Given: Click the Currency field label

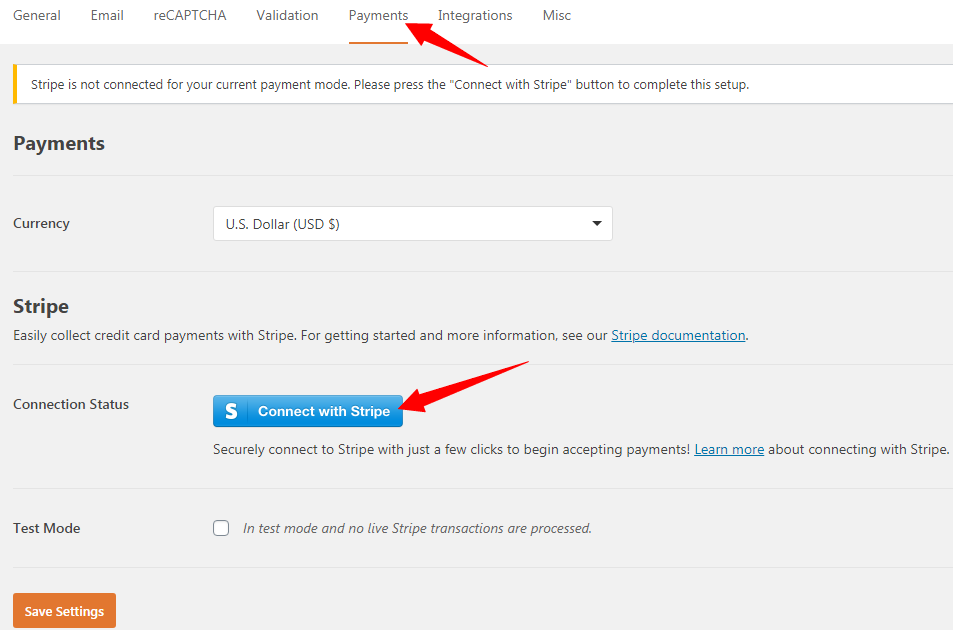Looking at the screenshot, I should (x=41, y=223).
